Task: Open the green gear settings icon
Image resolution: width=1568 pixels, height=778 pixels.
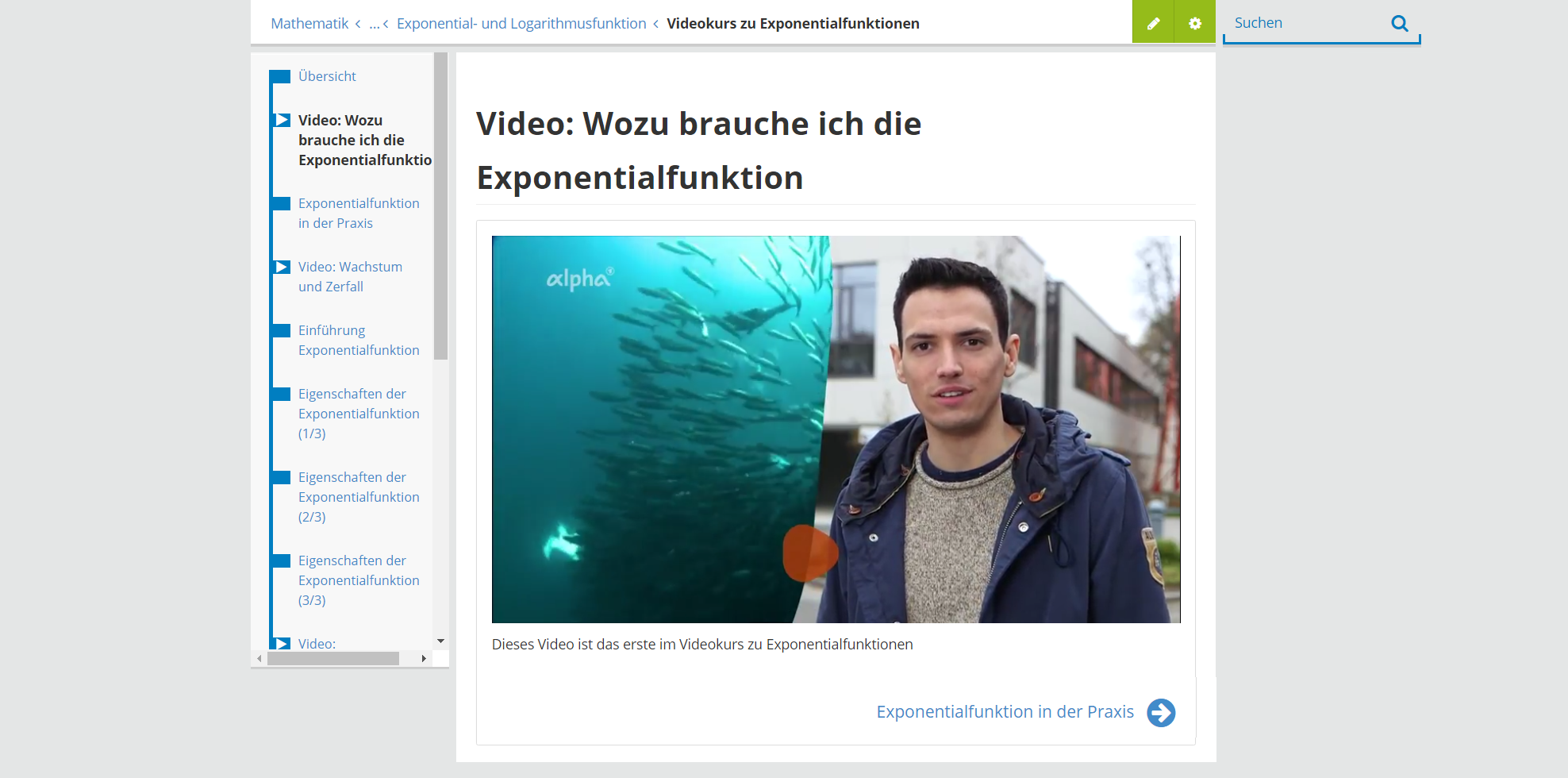Action: pos(1195,22)
